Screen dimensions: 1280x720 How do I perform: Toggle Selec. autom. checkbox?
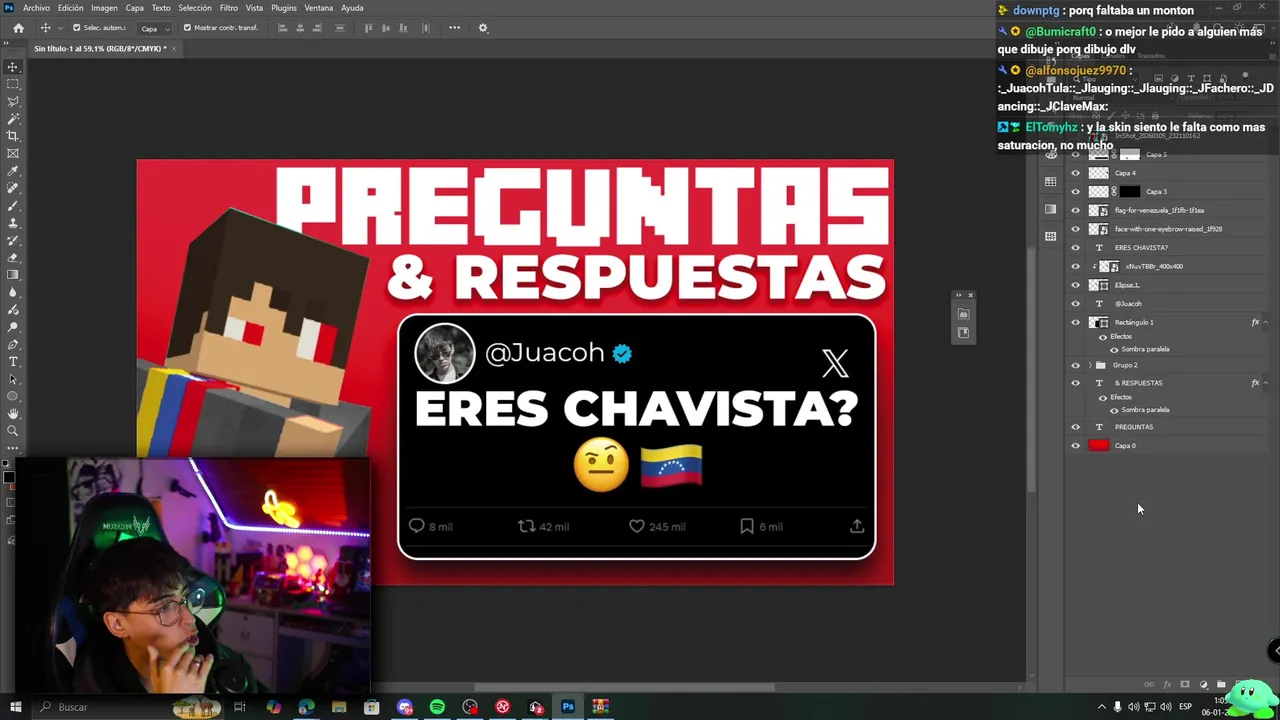(76, 28)
